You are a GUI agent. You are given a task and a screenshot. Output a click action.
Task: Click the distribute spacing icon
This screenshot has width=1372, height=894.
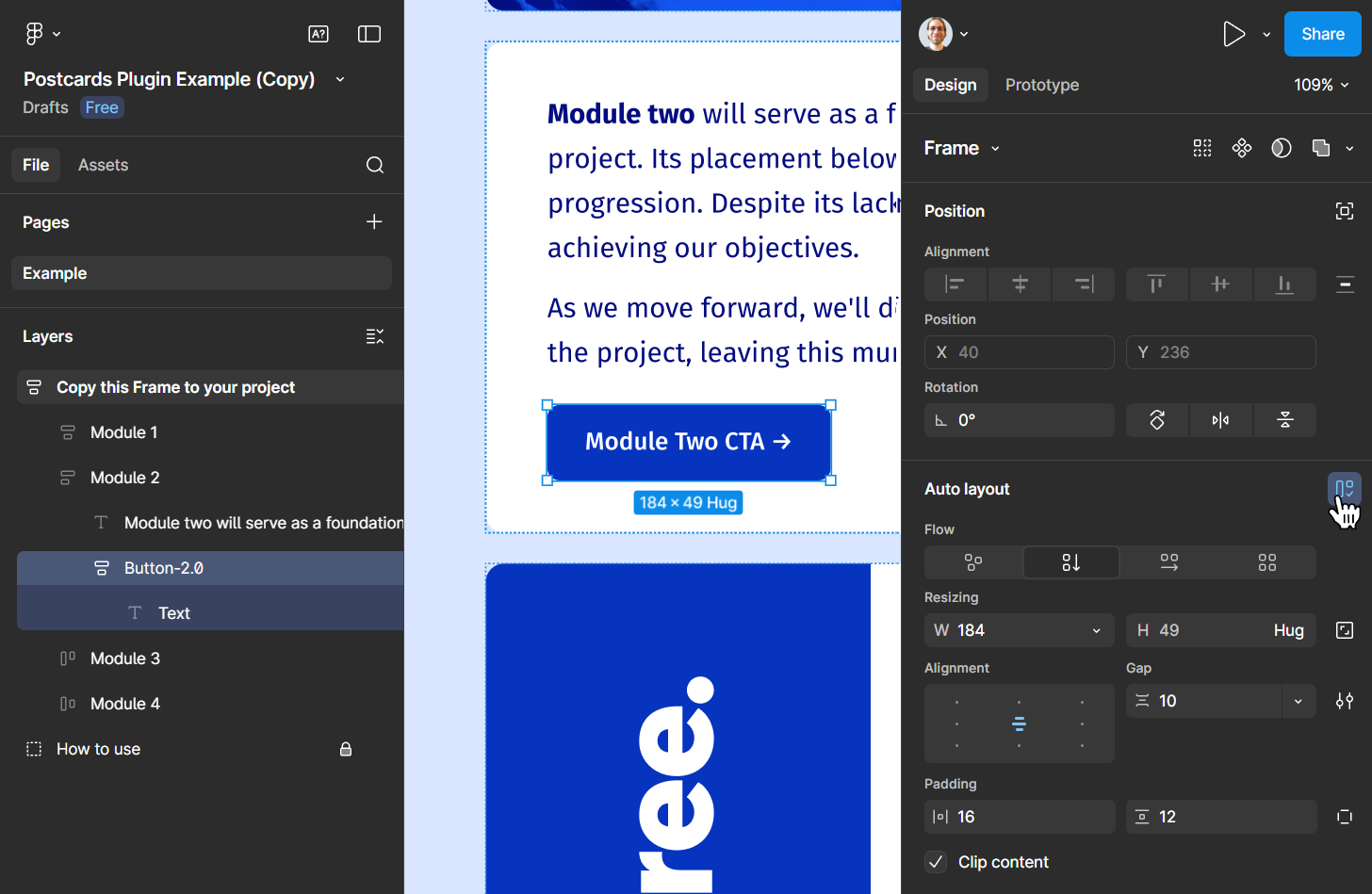tap(1345, 284)
